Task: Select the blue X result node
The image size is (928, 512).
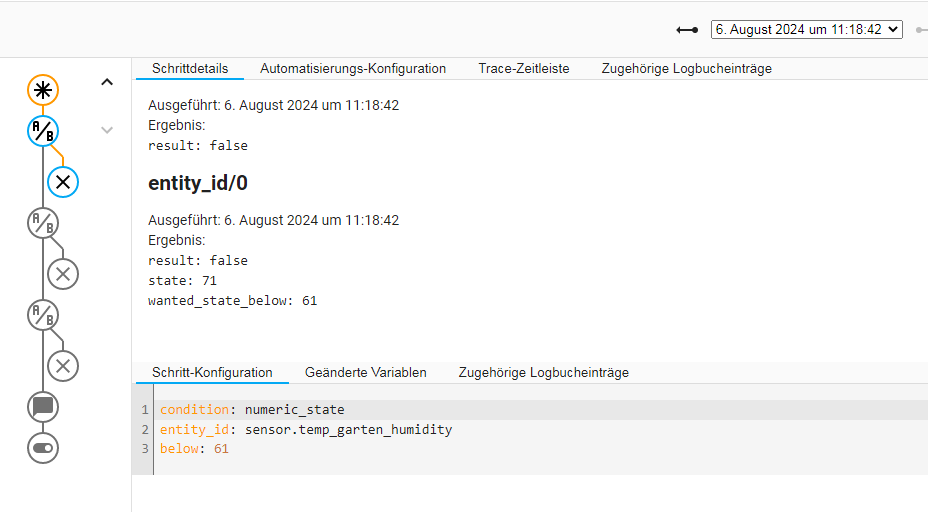Action: pos(63,182)
